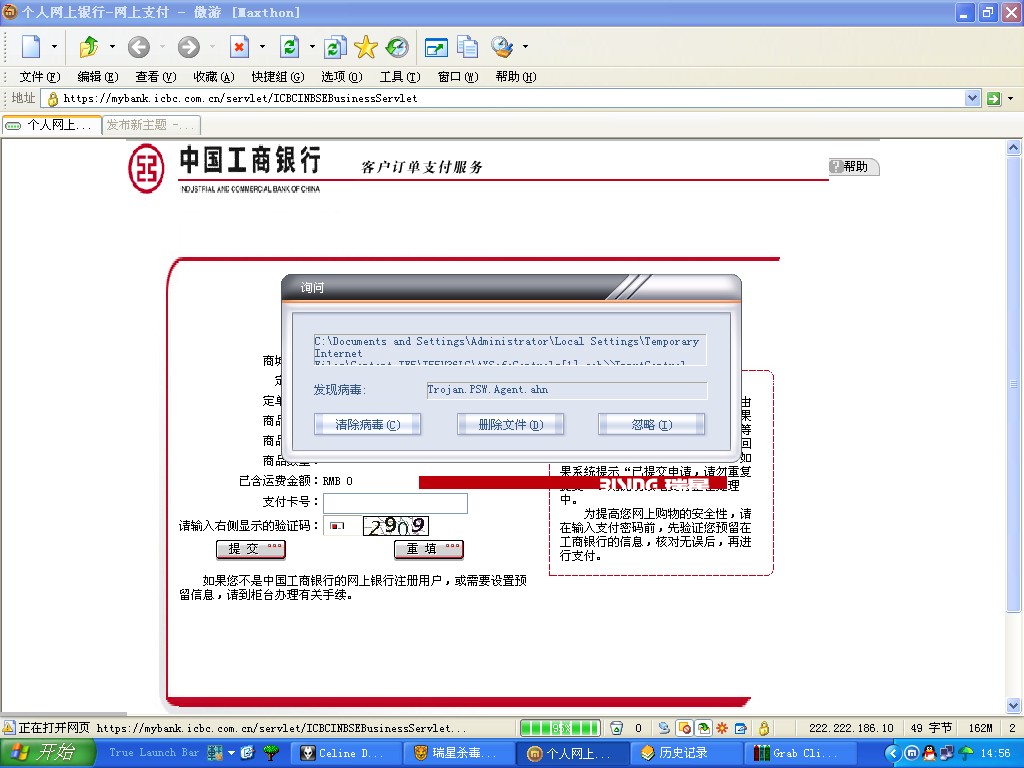Click the recycle bin icon in status bar
Viewport: 1024px width, 768px height.
(616, 728)
